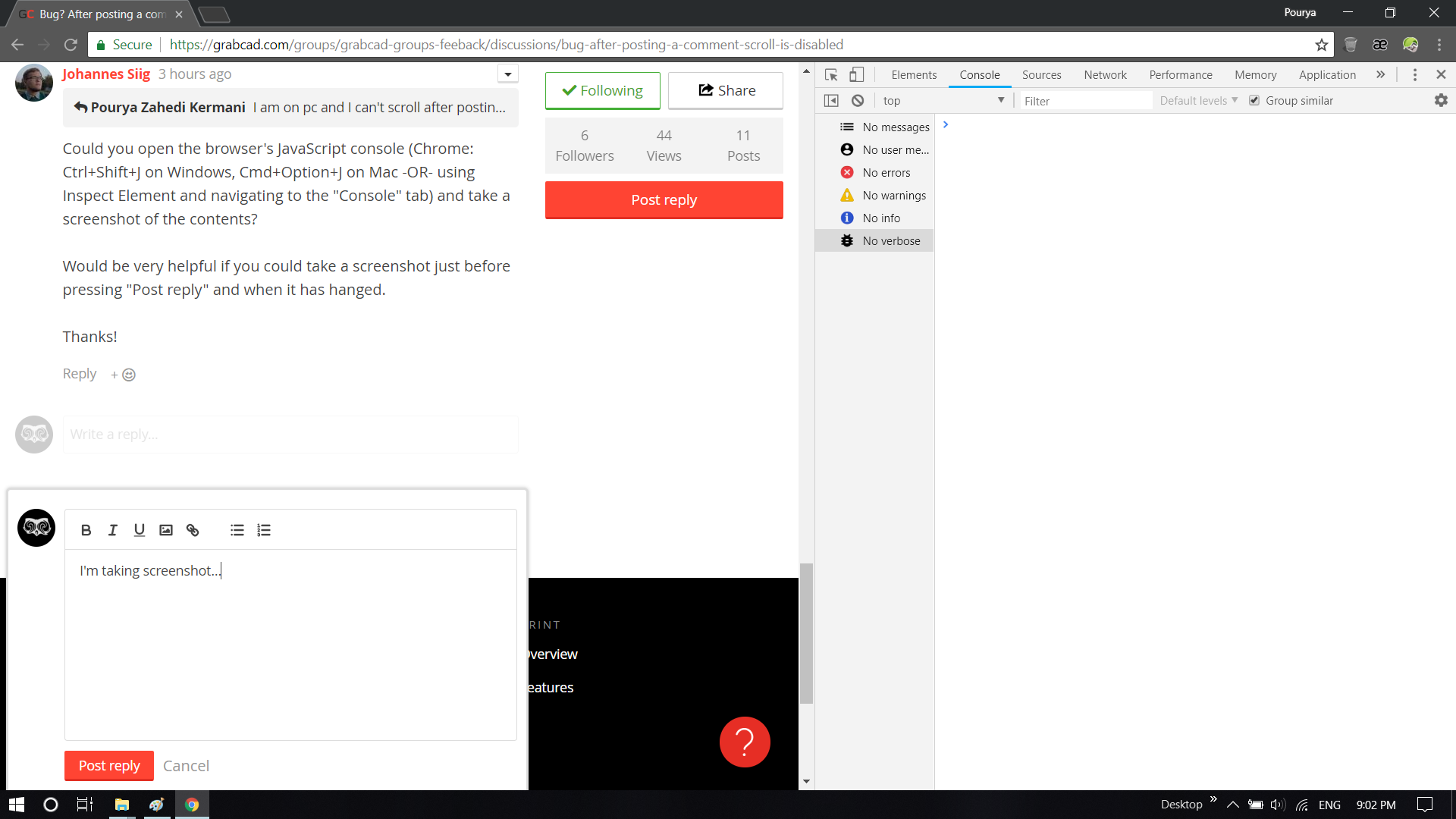Open comment options dropdown arrow
Image resolution: width=1456 pixels, height=819 pixels.
[508, 74]
